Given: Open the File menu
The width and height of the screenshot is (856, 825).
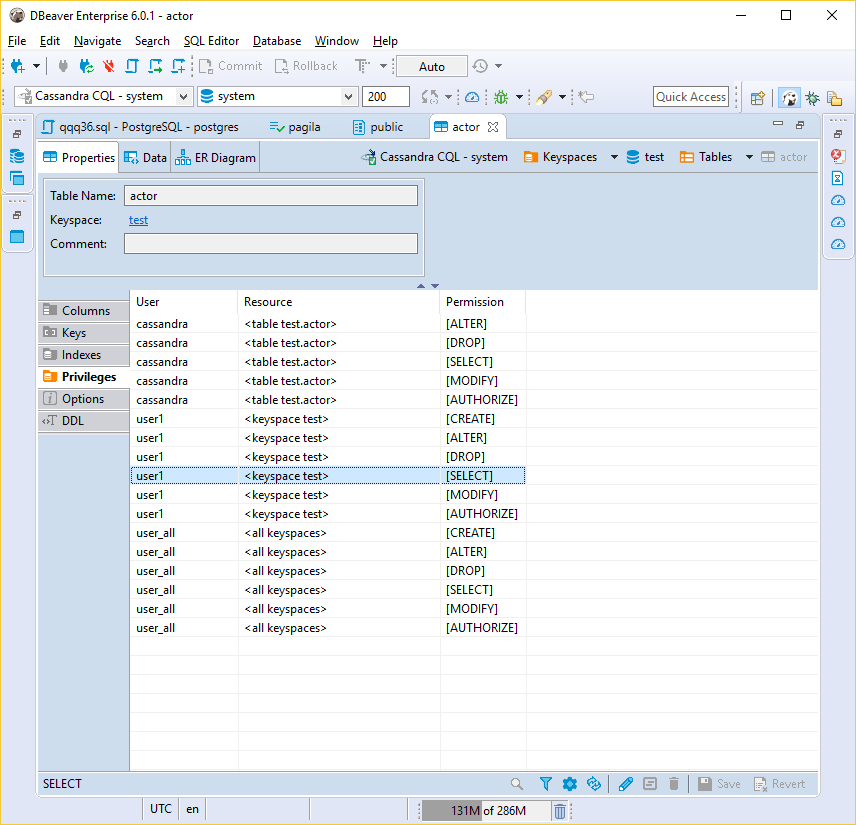Looking at the screenshot, I should tap(17, 41).
